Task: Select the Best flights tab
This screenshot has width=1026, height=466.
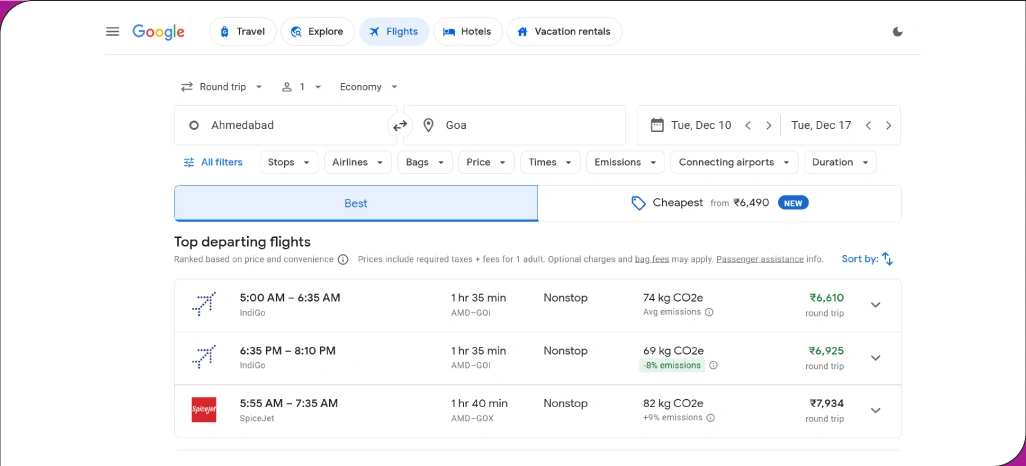Action: click(356, 204)
